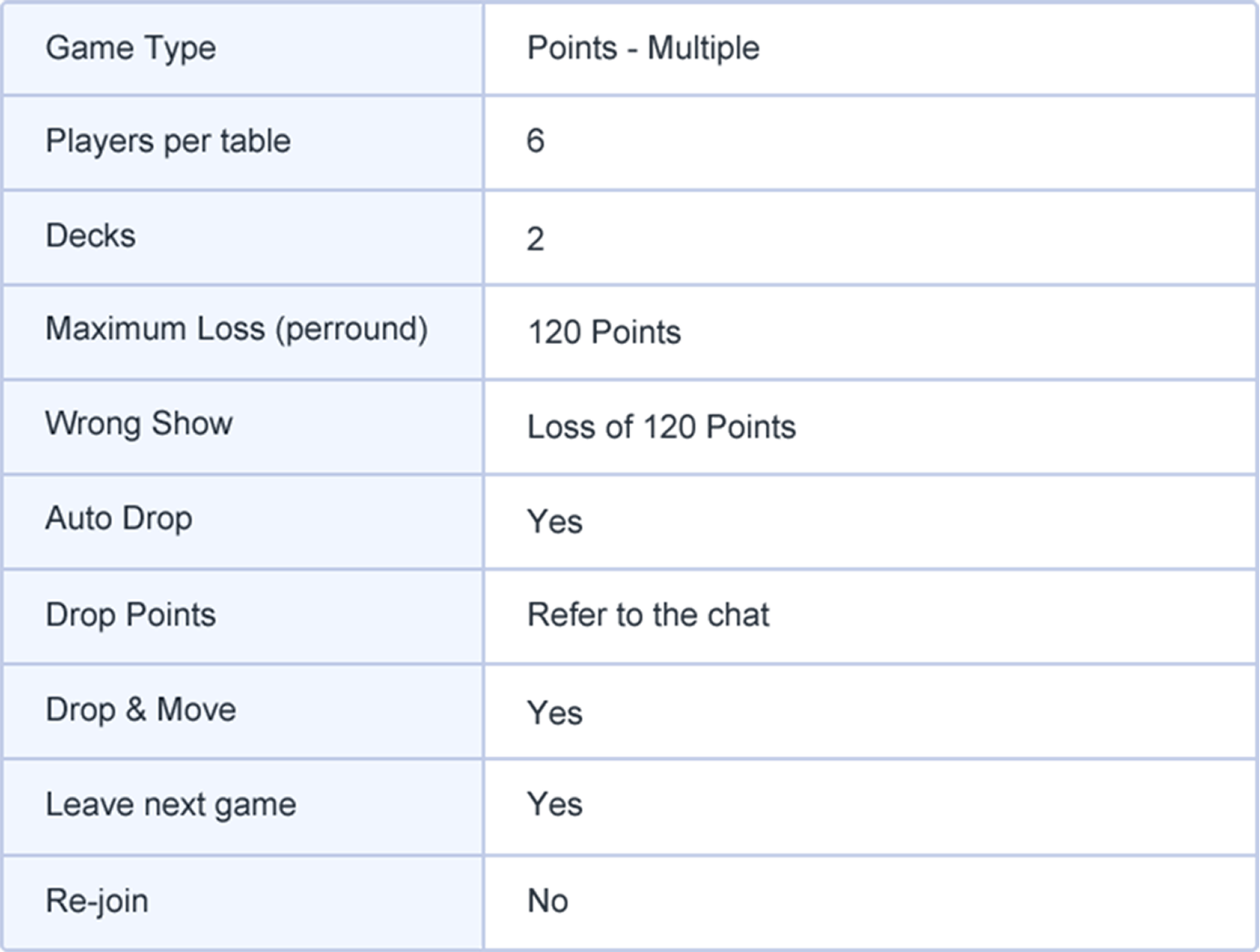
Task: Click the Re-join label
Action: [x=97, y=901]
